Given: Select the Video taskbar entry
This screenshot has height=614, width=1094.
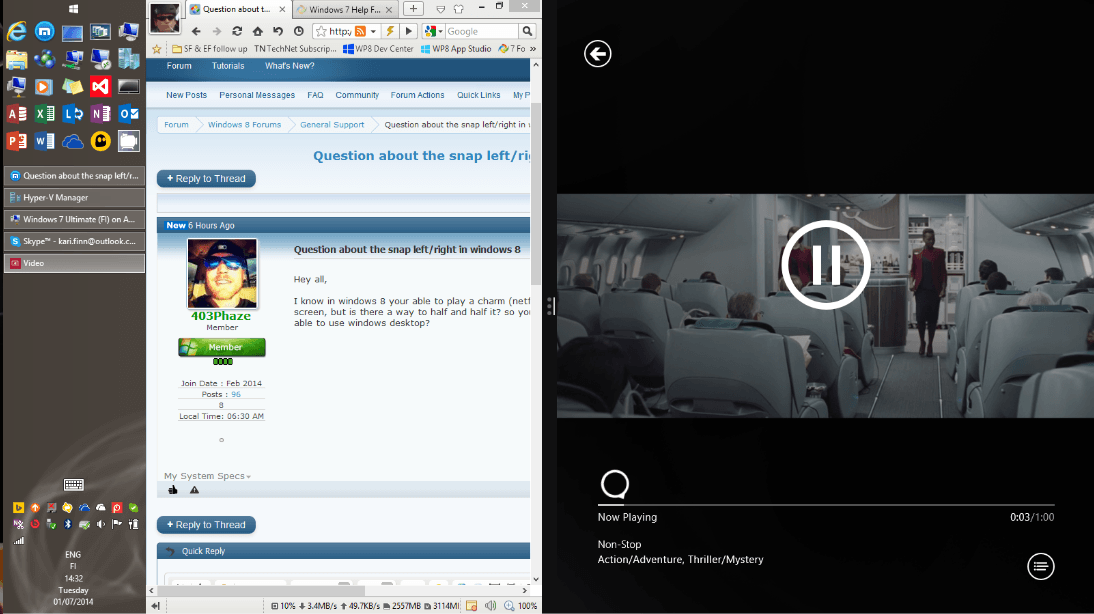Looking at the screenshot, I should 75,263.
